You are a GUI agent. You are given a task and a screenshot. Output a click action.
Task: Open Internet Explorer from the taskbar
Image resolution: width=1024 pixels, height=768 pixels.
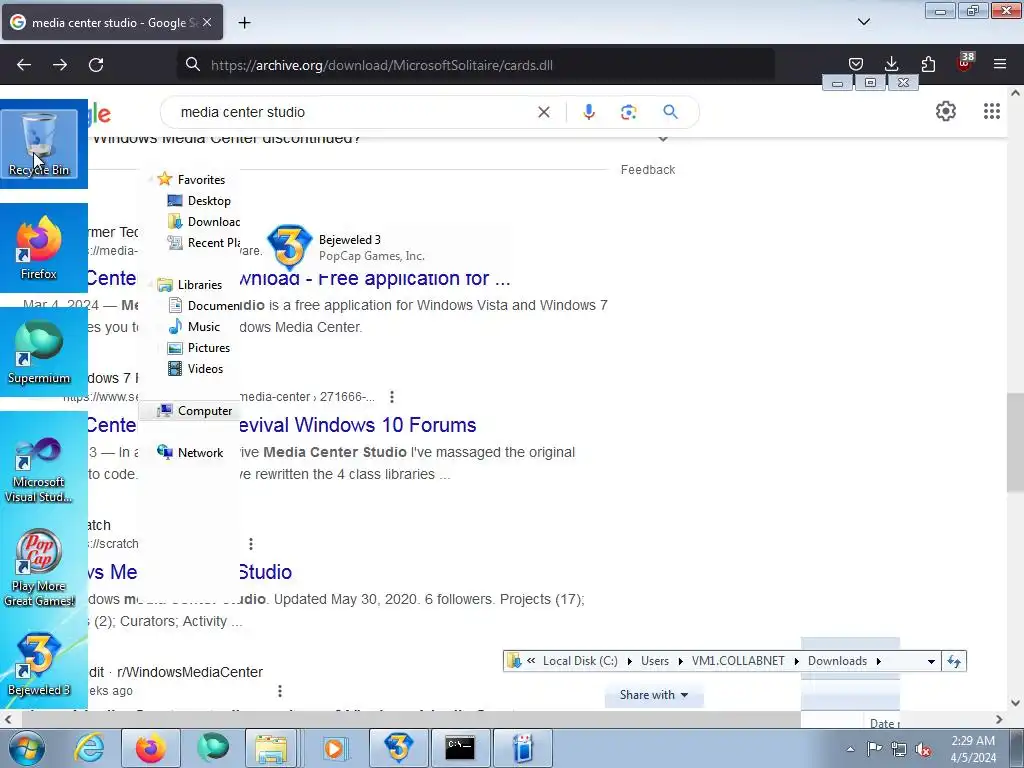point(89,748)
